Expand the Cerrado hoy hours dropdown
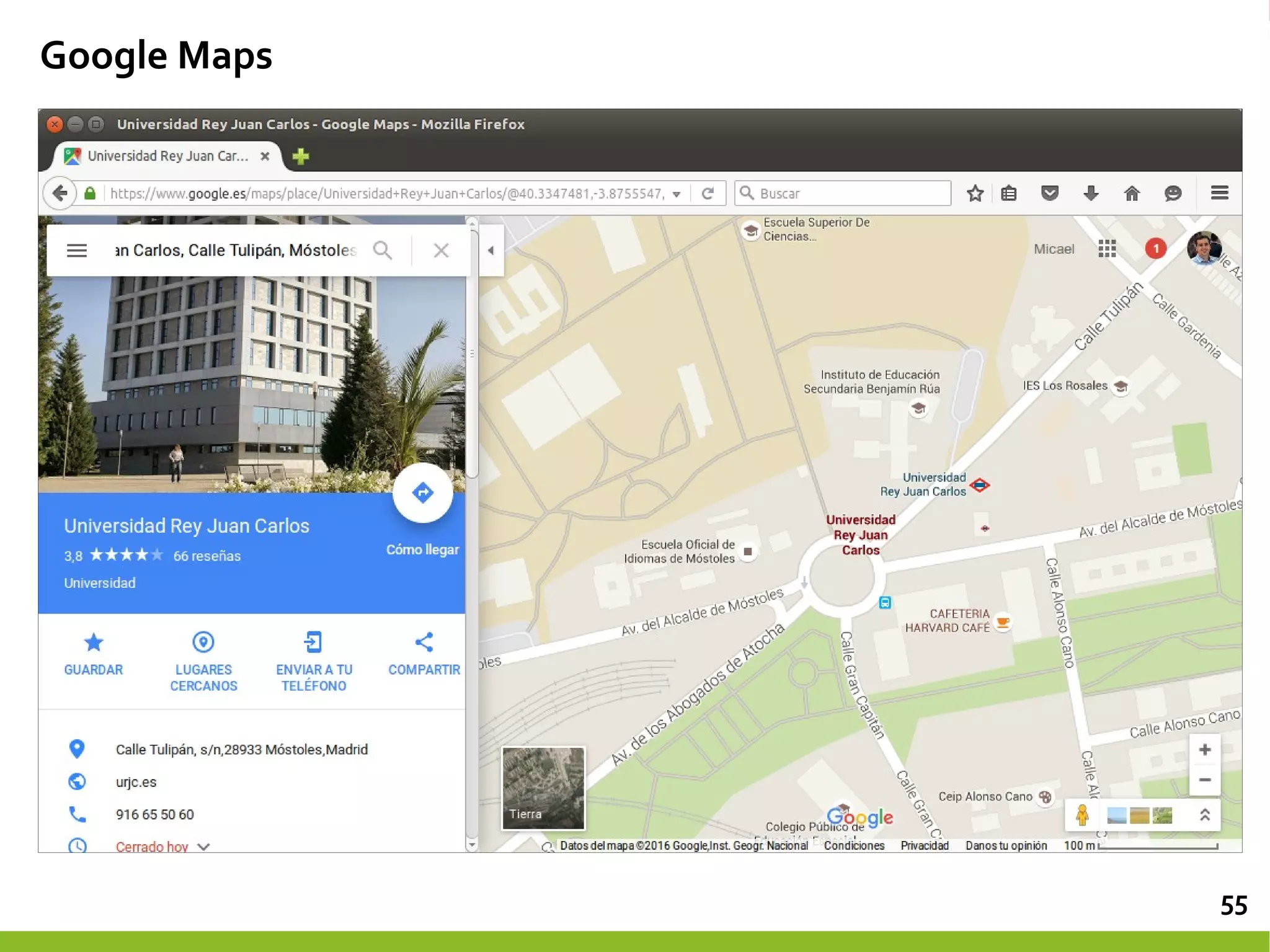This screenshot has width=1270, height=952. coord(203,847)
